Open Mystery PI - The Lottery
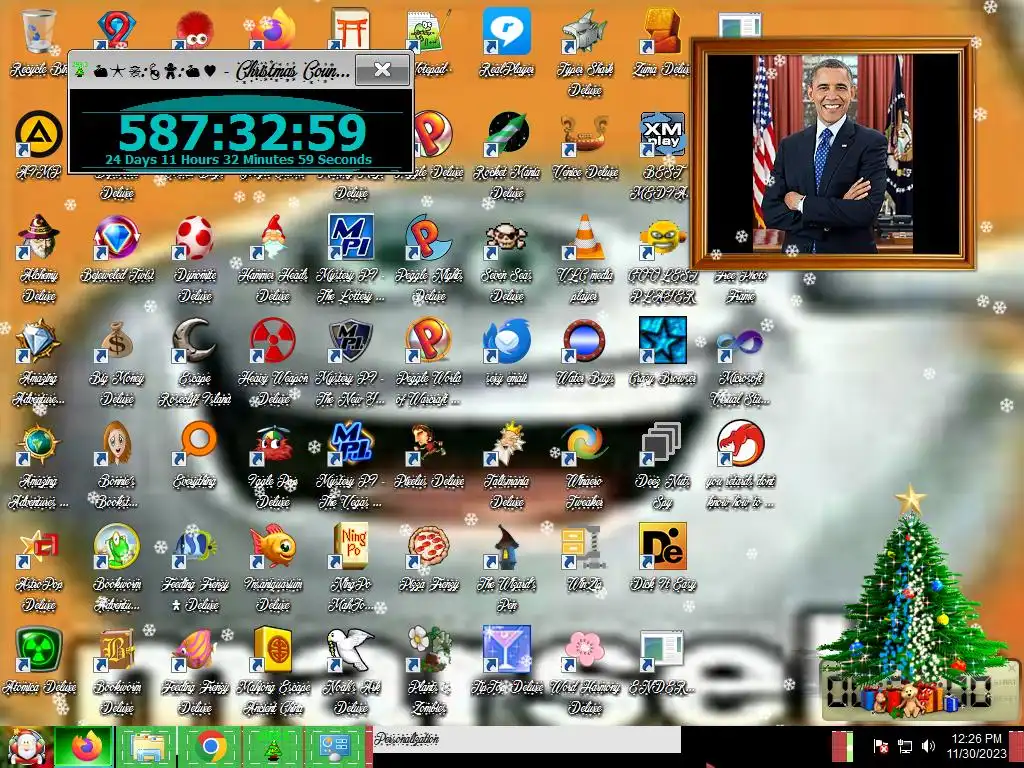The image size is (1024, 768). coord(351,237)
